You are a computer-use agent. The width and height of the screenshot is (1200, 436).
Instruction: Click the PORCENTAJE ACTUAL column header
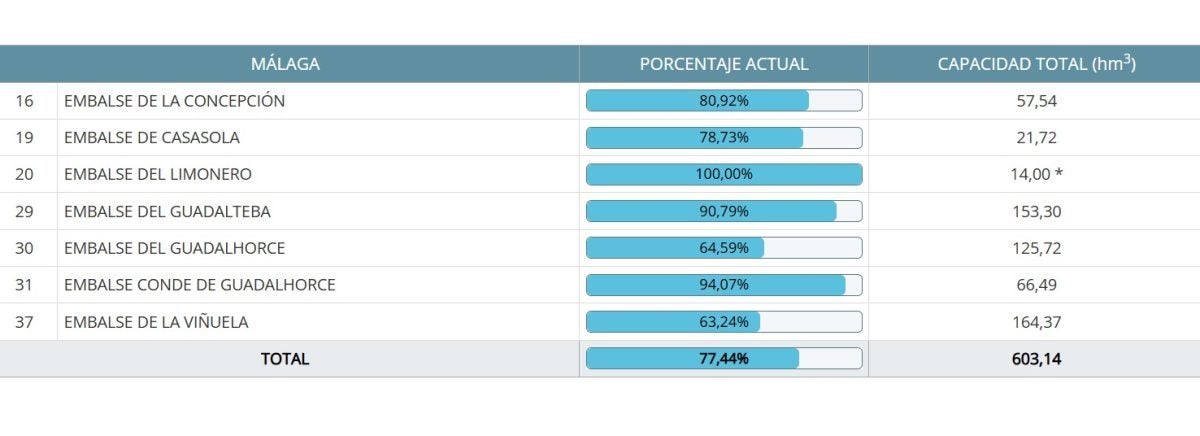[x=724, y=64]
